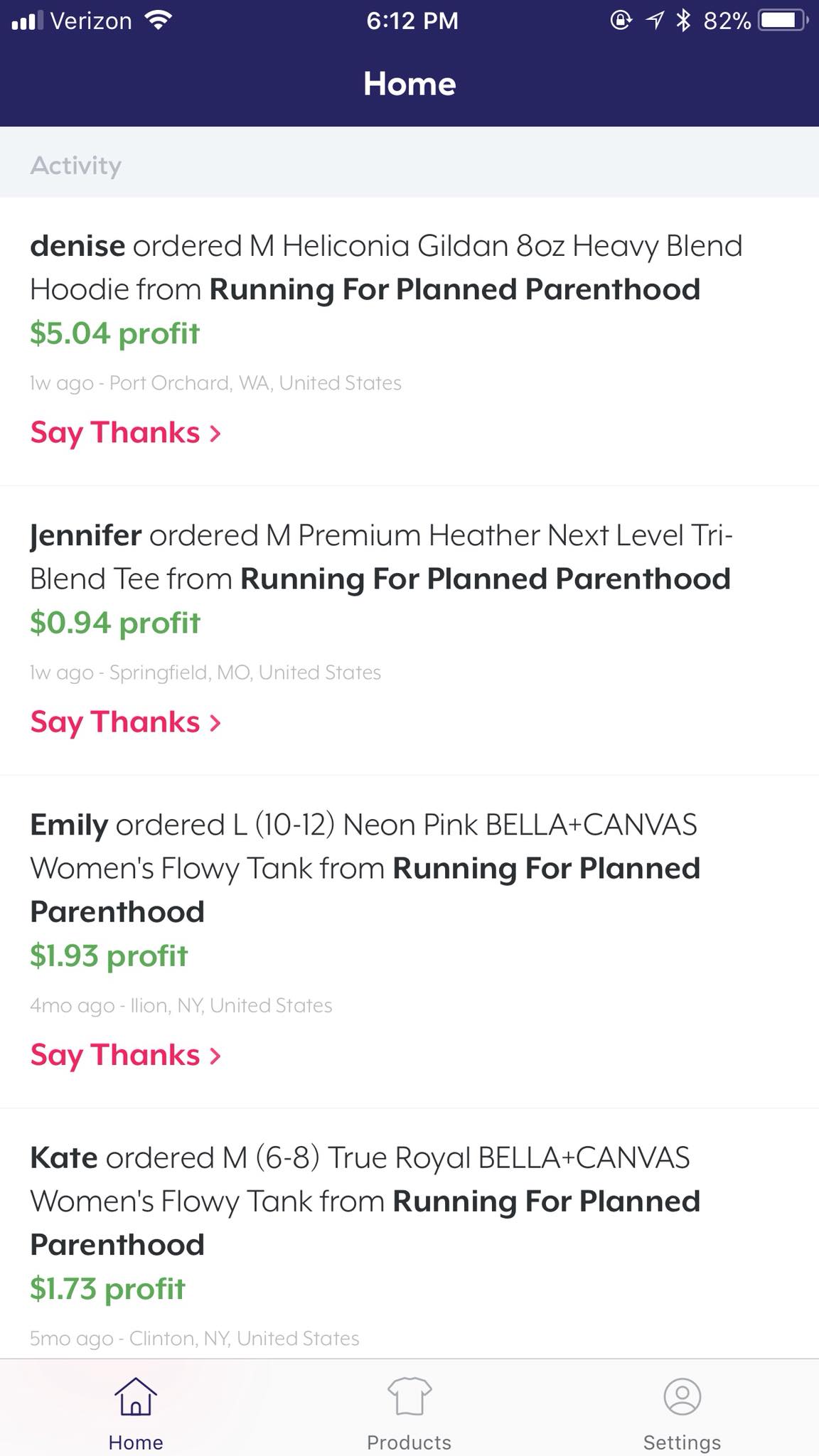
Task: Tap the rotation lock status icon
Action: point(621,21)
